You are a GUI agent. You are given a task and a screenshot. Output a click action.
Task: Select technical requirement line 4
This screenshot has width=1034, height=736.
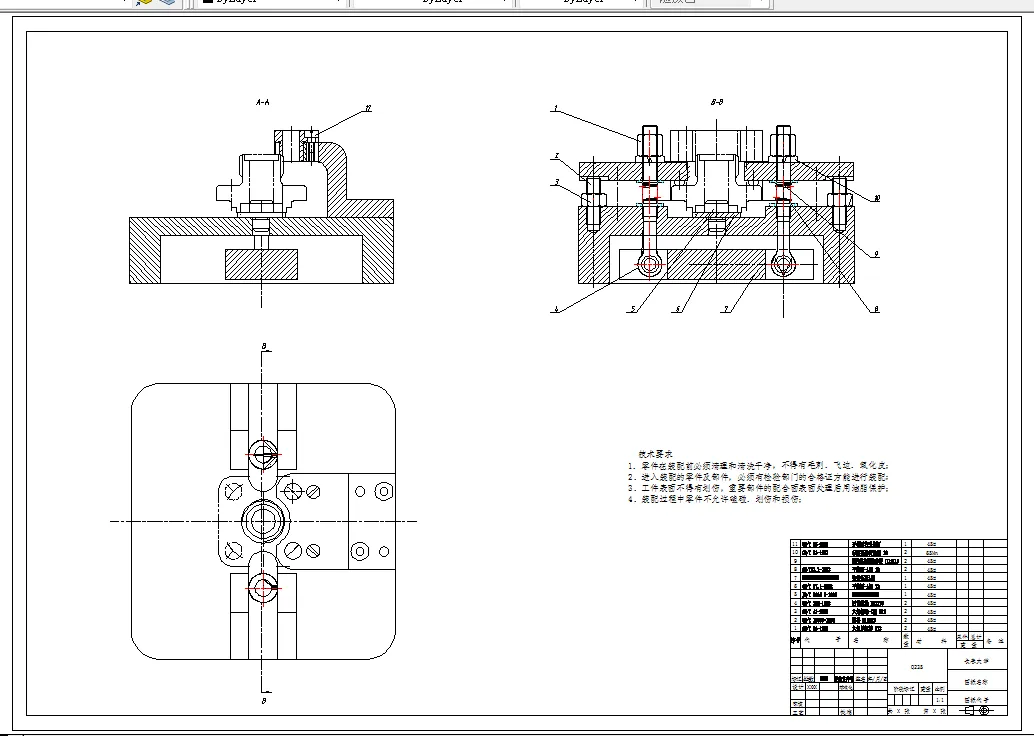(x=715, y=499)
